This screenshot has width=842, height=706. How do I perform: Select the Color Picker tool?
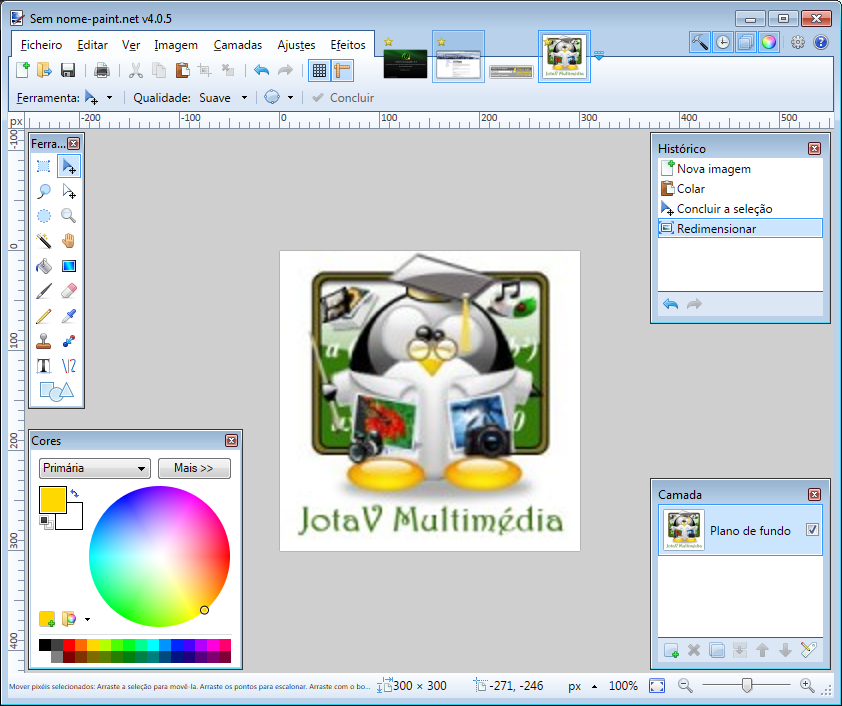tap(68, 315)
